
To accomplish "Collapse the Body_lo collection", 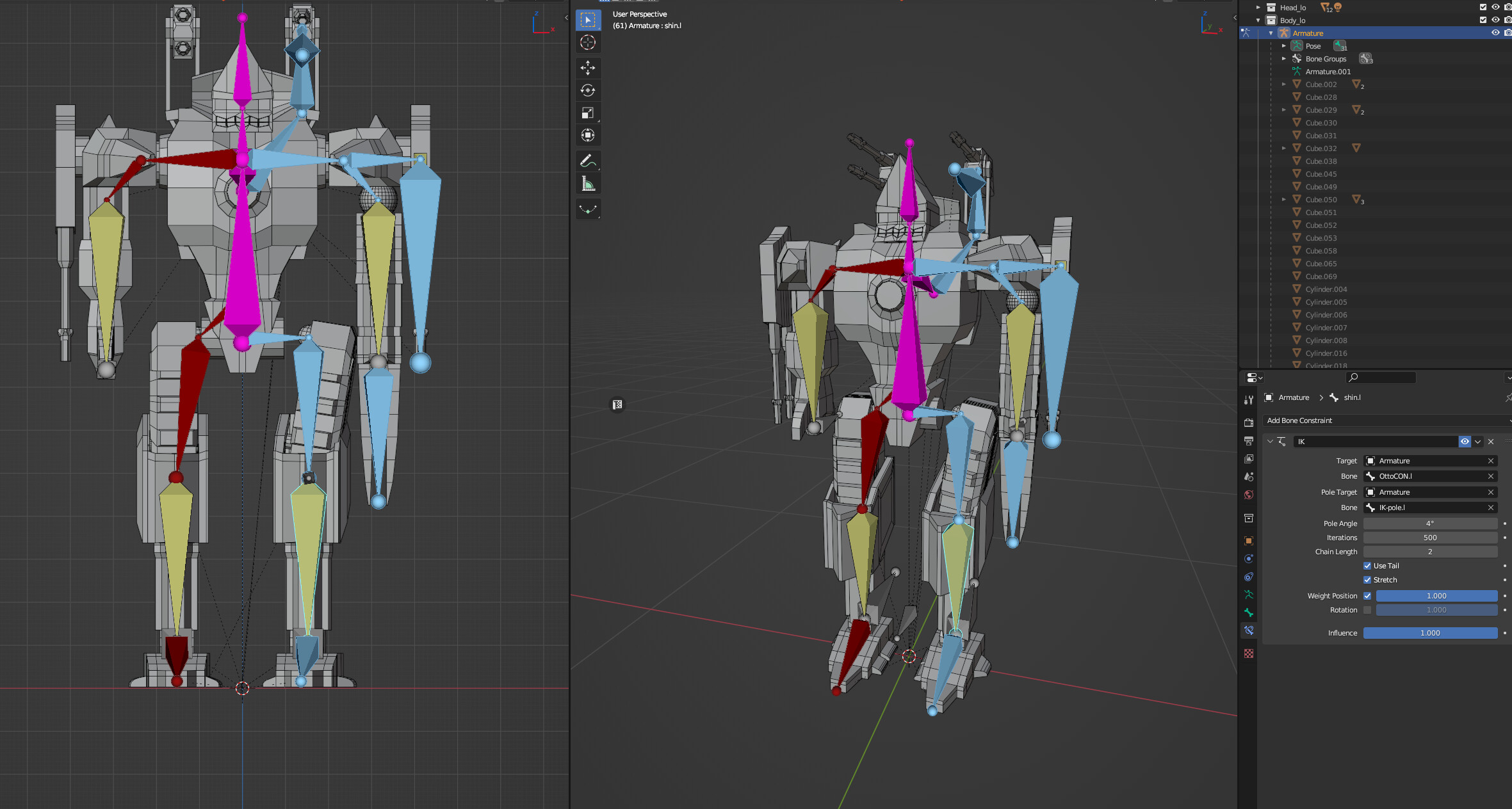I will click(x=1258, y=20).
